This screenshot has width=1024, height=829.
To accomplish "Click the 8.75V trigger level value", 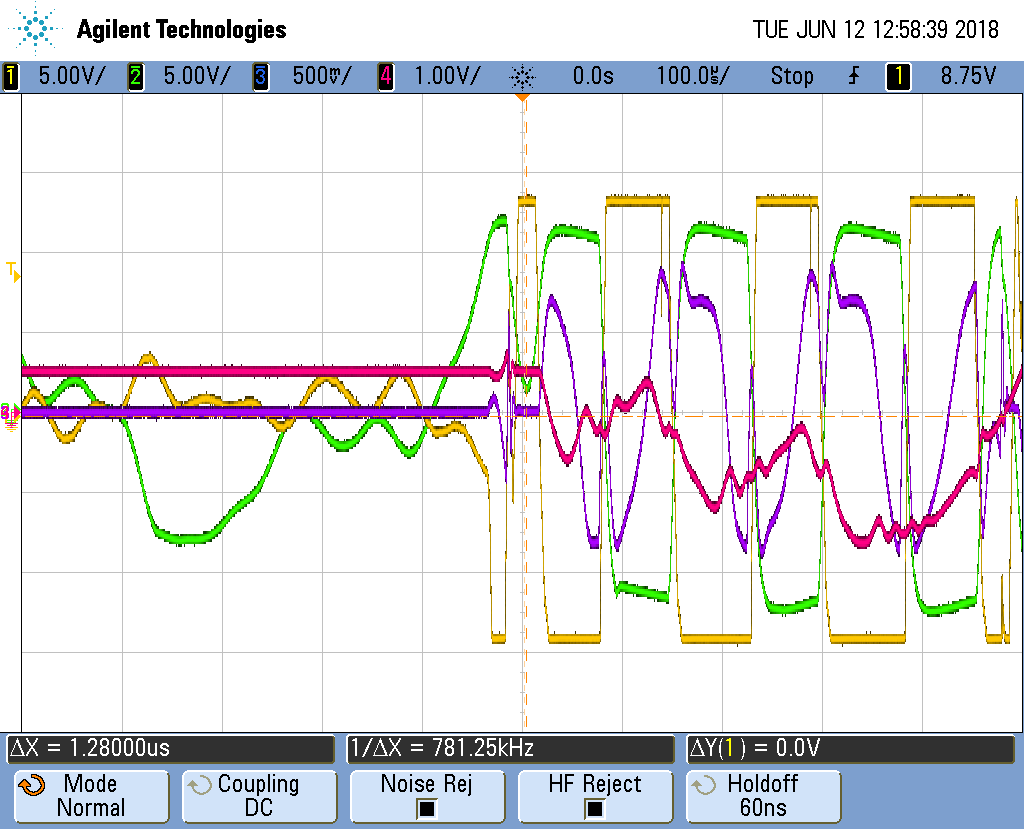I will (x=967, y=76).
